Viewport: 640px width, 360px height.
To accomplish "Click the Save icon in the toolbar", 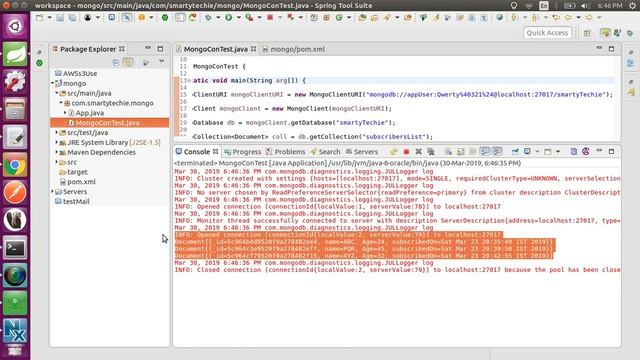I will pos(60,18).
